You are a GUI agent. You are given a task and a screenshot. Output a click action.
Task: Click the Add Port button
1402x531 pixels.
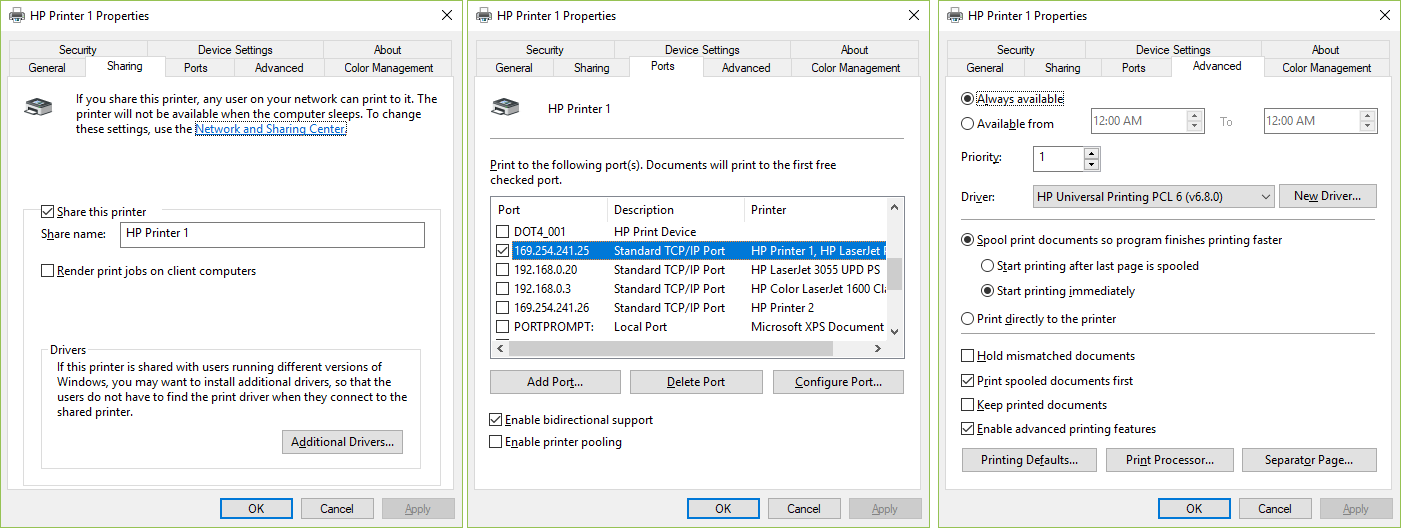[x=555, y=382]
